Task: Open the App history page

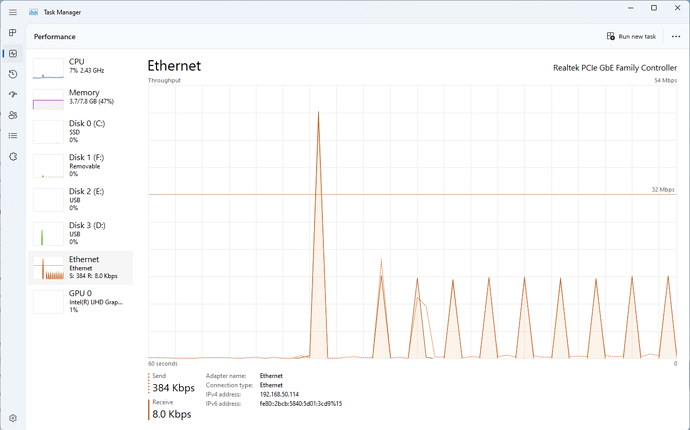Action: (12, 74)
